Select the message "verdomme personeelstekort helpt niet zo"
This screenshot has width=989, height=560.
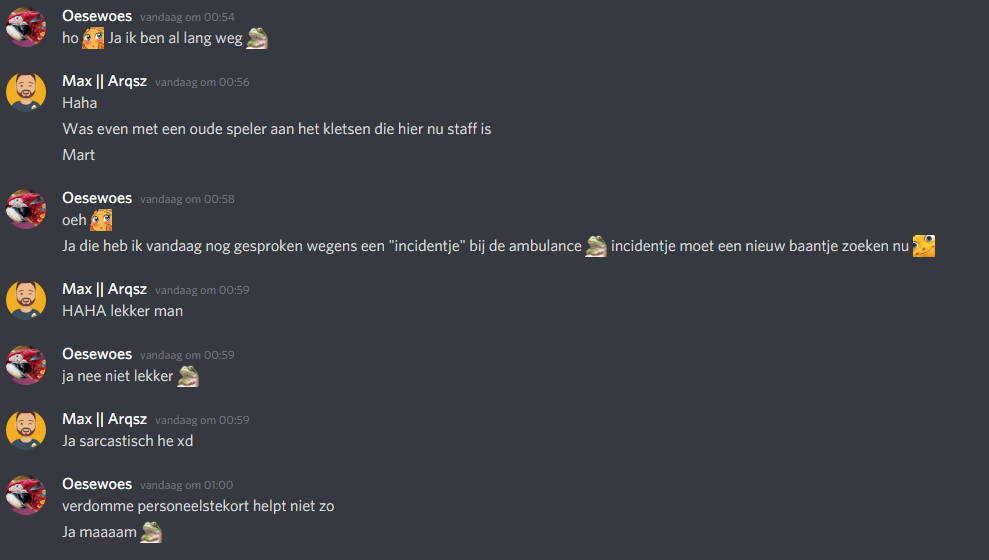198,506
